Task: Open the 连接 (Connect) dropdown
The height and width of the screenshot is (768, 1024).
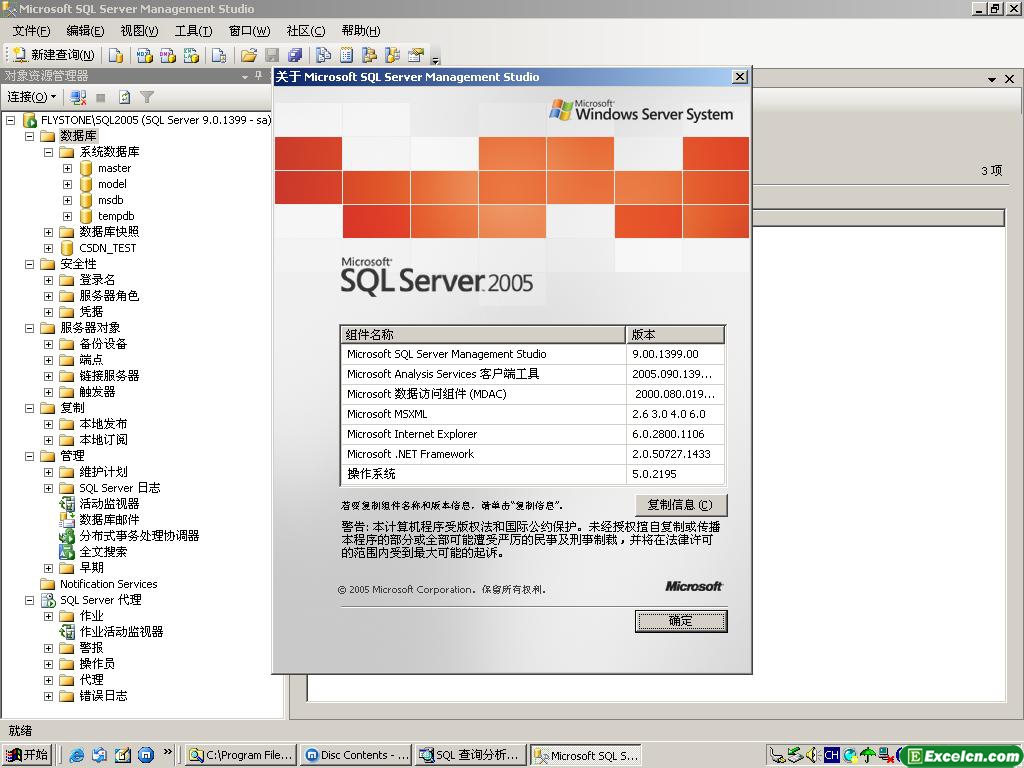Action: point(32,97)
